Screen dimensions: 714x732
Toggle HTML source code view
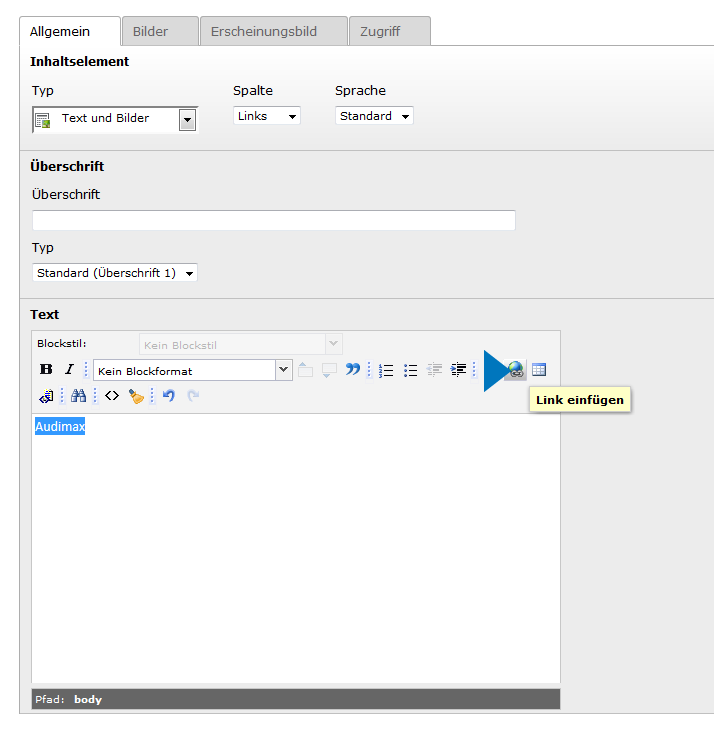[112, 396]
